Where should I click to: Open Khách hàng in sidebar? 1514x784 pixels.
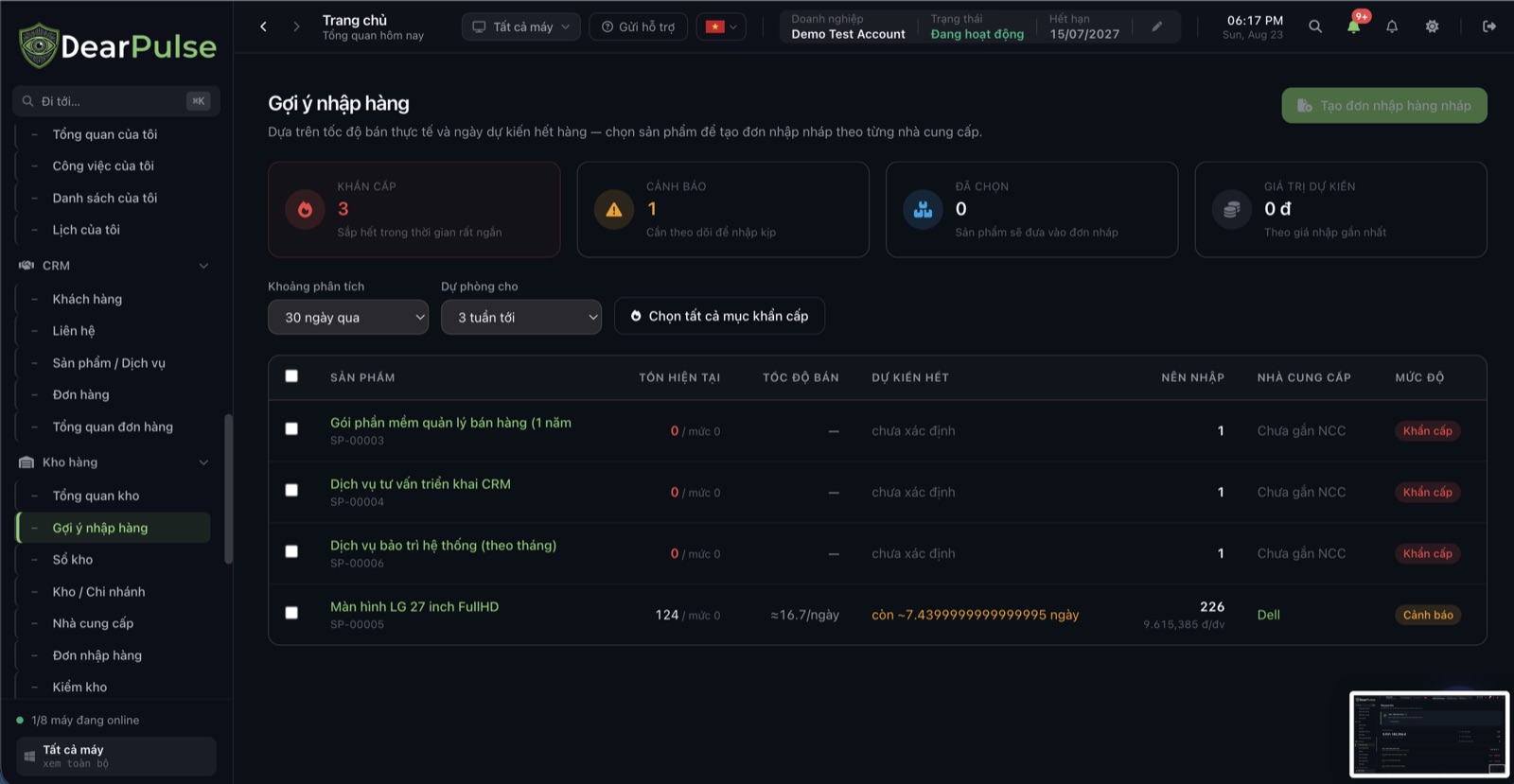[87, 299]
